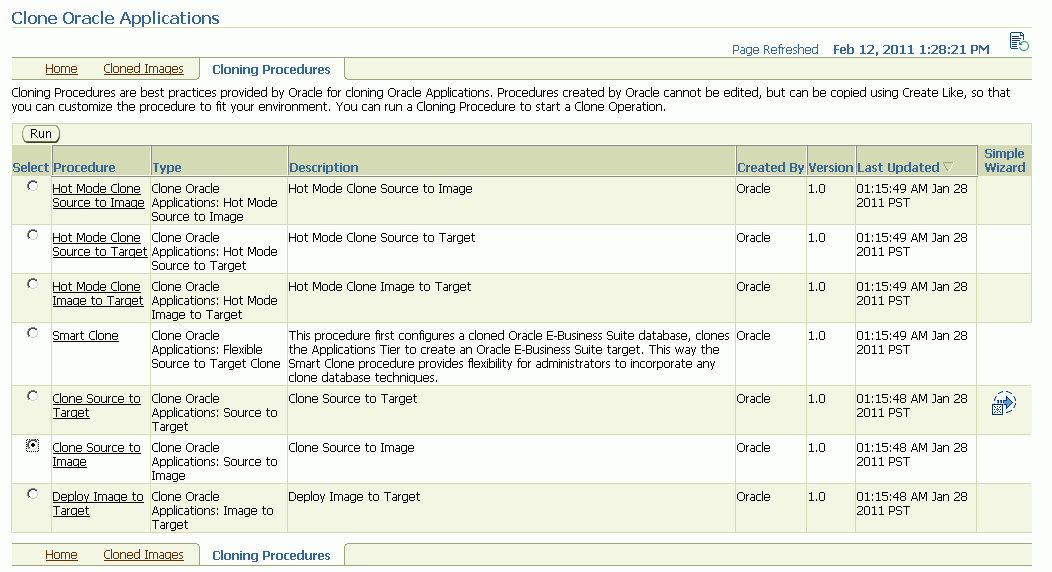Open Clone Source to Image procedure link
This screenshot has width=1052, height=572.
tap(97, 455)
